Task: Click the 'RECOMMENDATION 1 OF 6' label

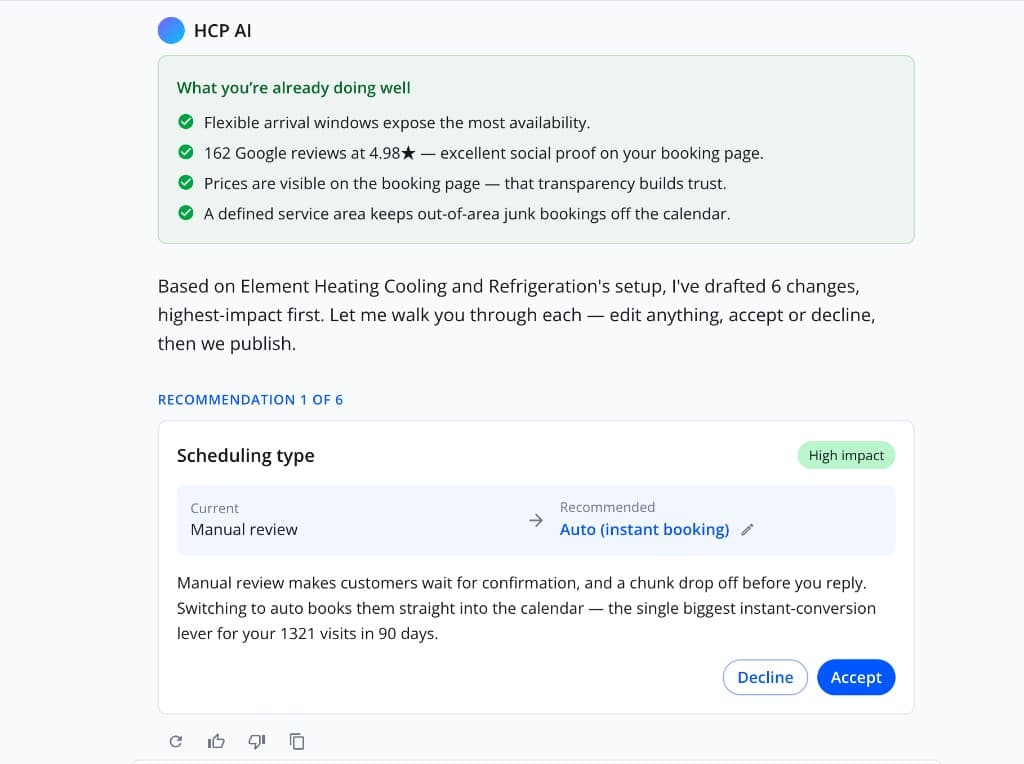Action: click(x=250, y=400)
